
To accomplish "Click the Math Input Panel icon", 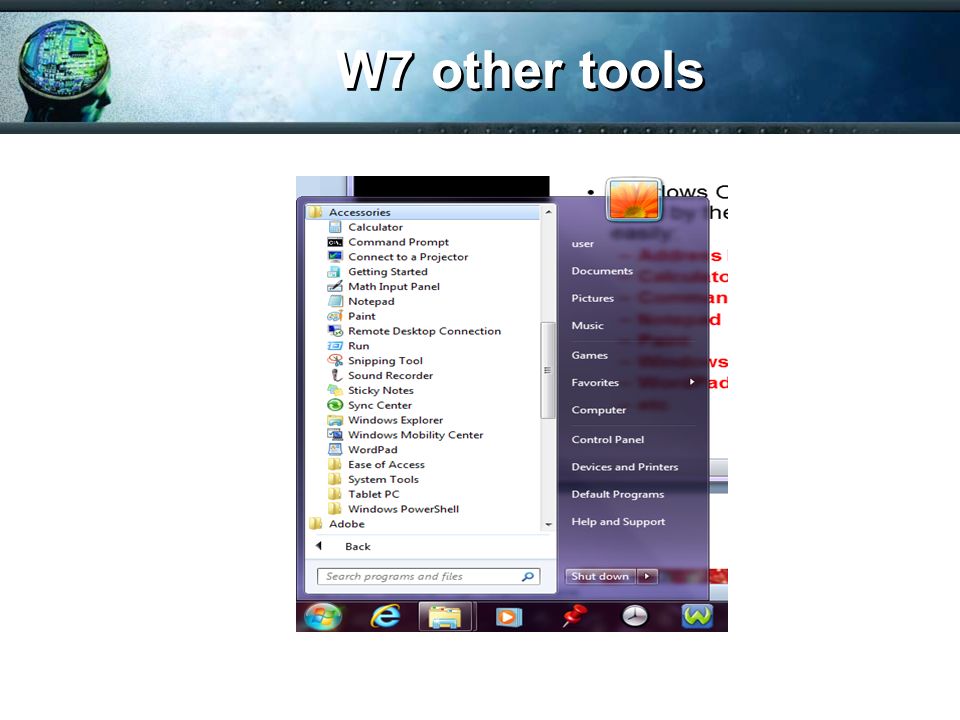I will [x=335, y=287].
